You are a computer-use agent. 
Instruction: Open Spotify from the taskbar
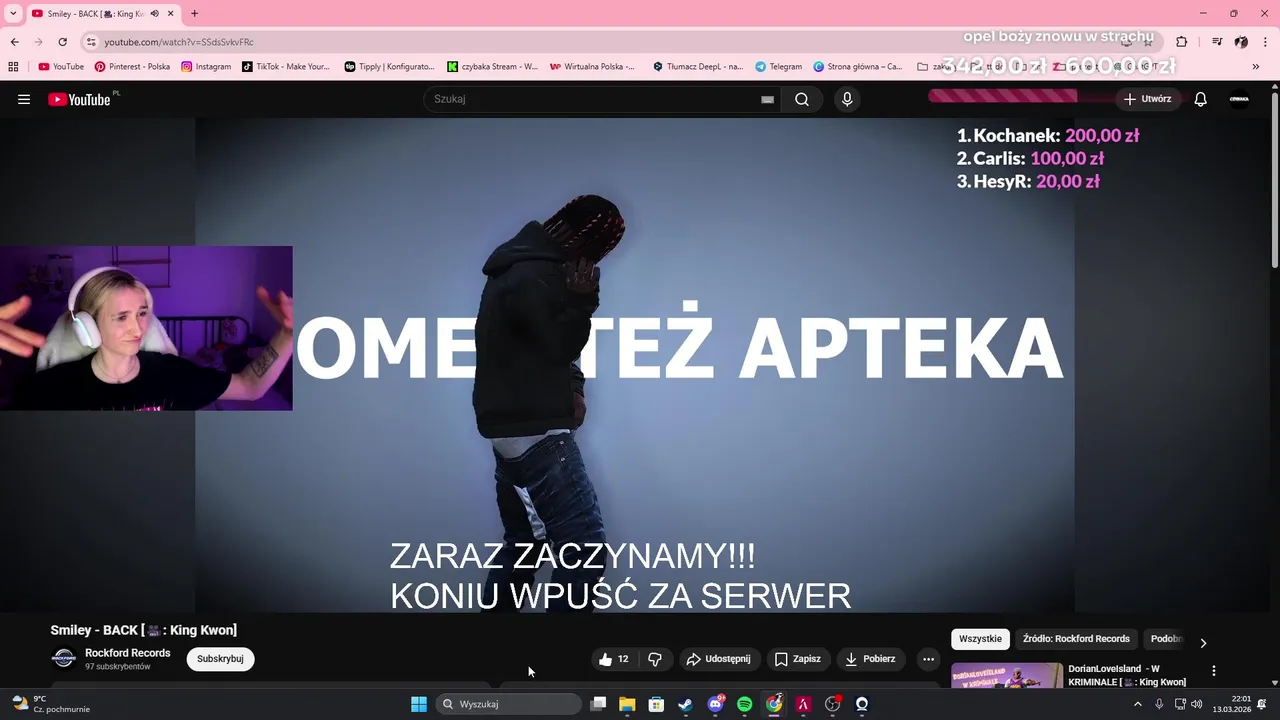pyautogui.click(x=744, y=704)
